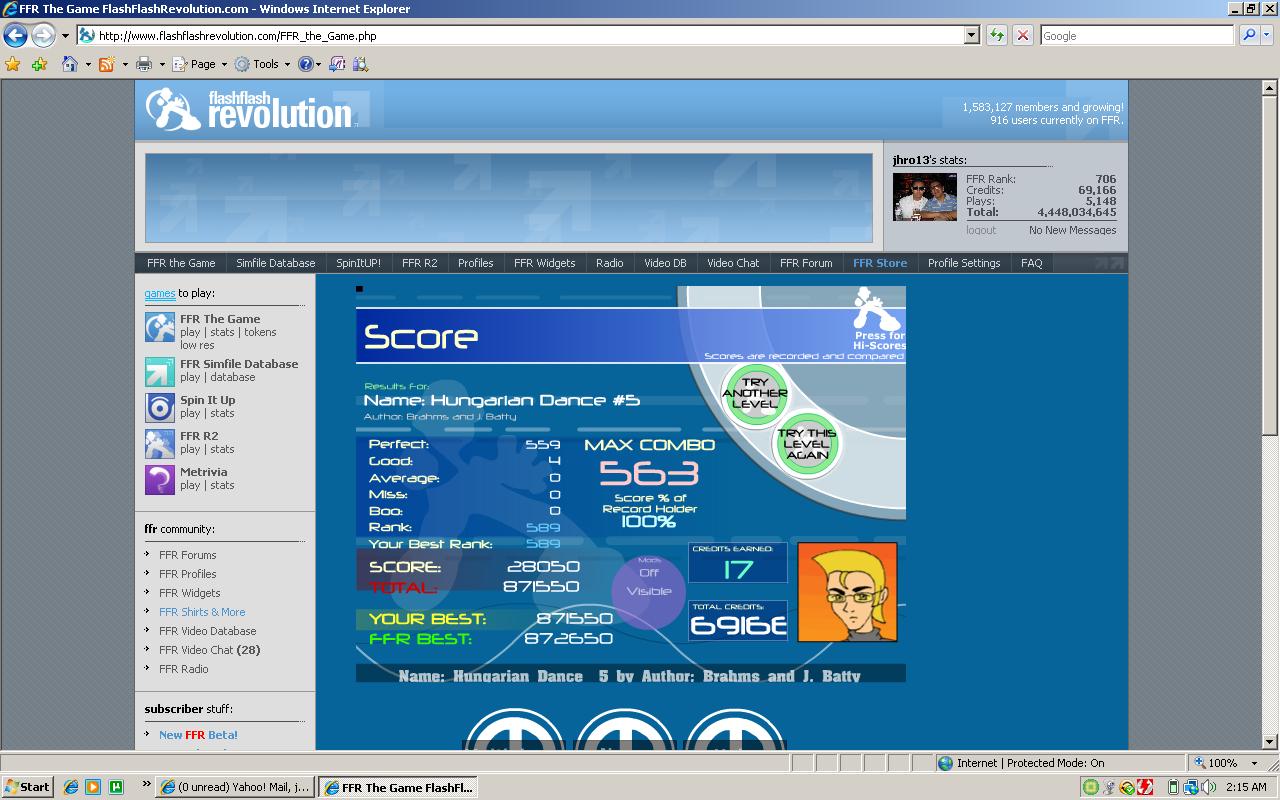1280x800 pixels.
Task: Launch the media player quick launch icon
Action: tap(93, 787)
